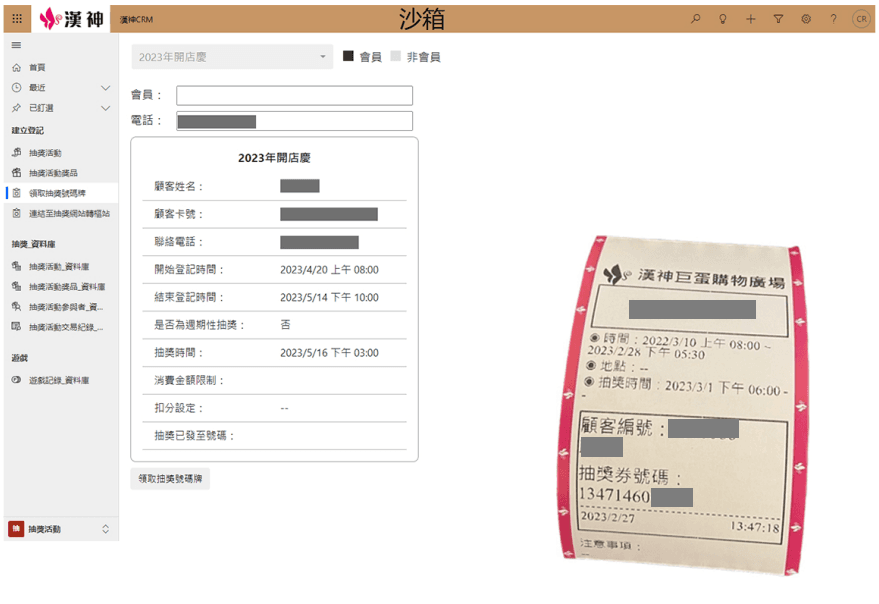Click the 抽獎活動_資料庫 icon

coord(16,266)
